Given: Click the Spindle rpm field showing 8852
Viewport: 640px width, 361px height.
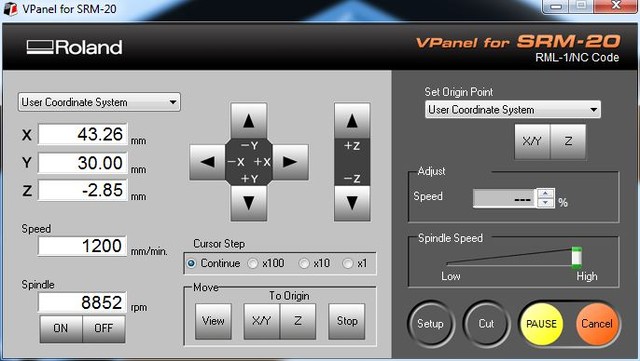Looking at the screenshot, I should [x=82, y=302].
